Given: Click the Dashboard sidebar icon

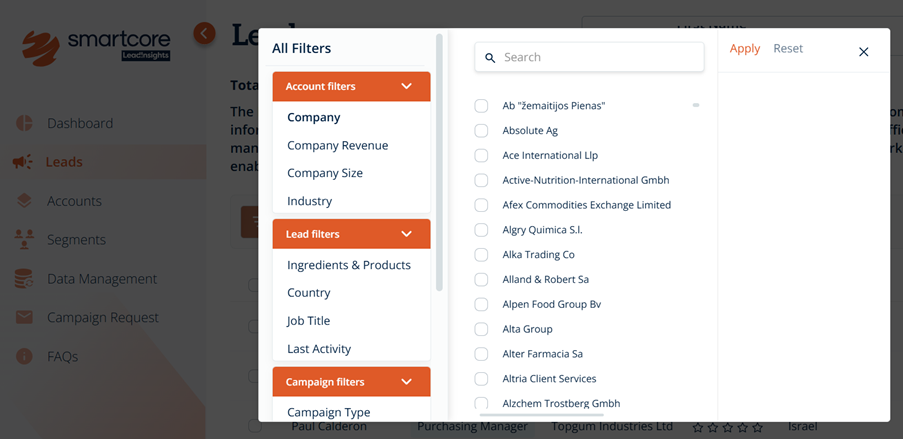Looking at the screenshot, I should 25,123.
